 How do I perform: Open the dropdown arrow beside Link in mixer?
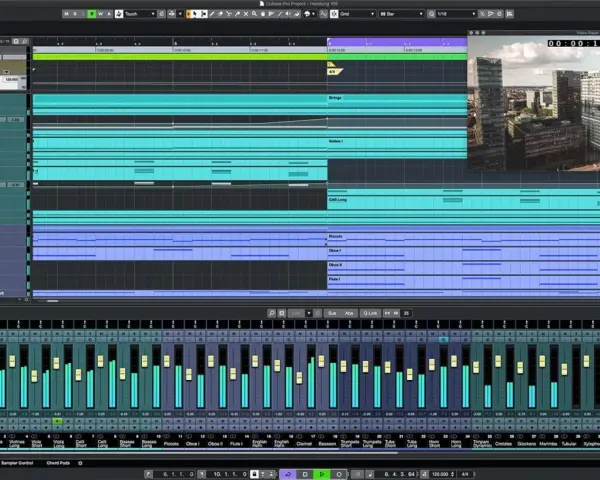tap(308, 313)
